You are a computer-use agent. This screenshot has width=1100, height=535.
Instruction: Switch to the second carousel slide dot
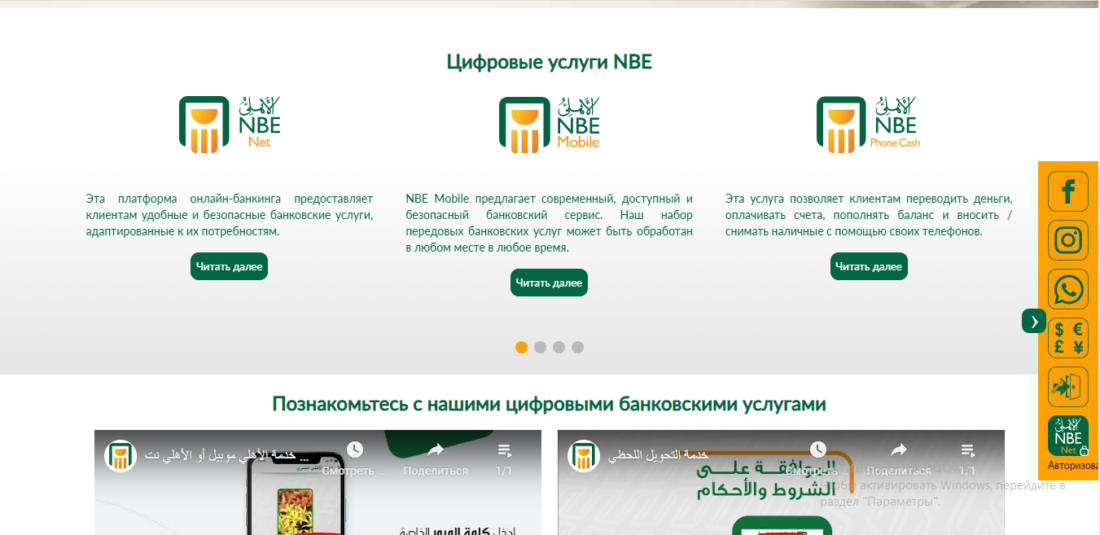[x=540, y=347]
